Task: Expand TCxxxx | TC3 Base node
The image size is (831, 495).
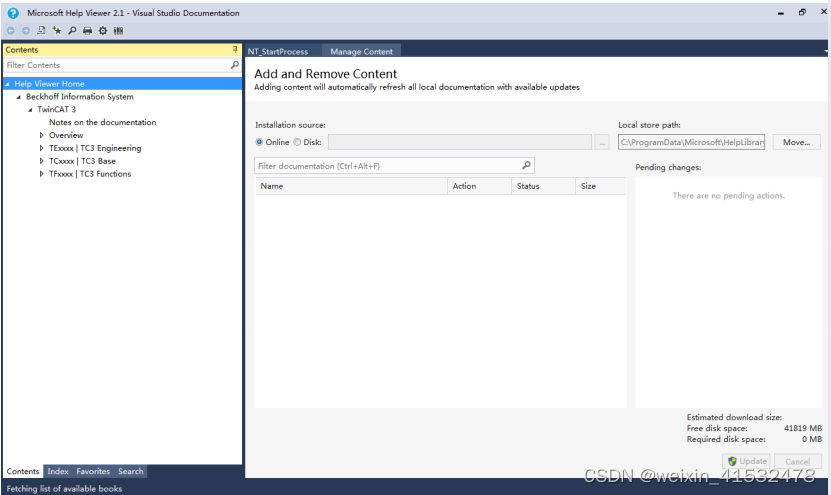Action: [x=41, y=161]
